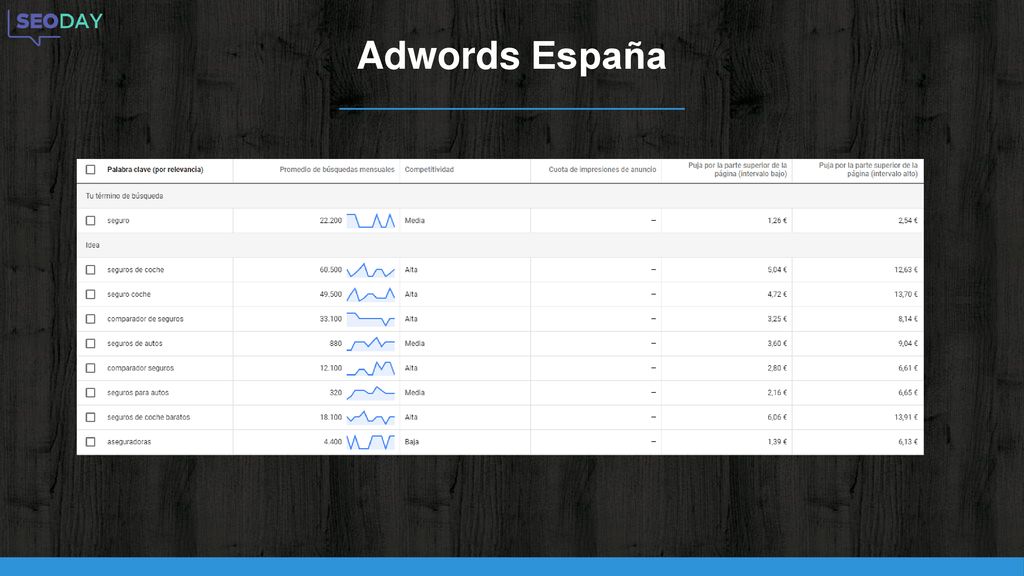This screenshot has width=1024, height=576.
Task: Open trend sparkline for 'aseguradoras'
Action: 371,442
